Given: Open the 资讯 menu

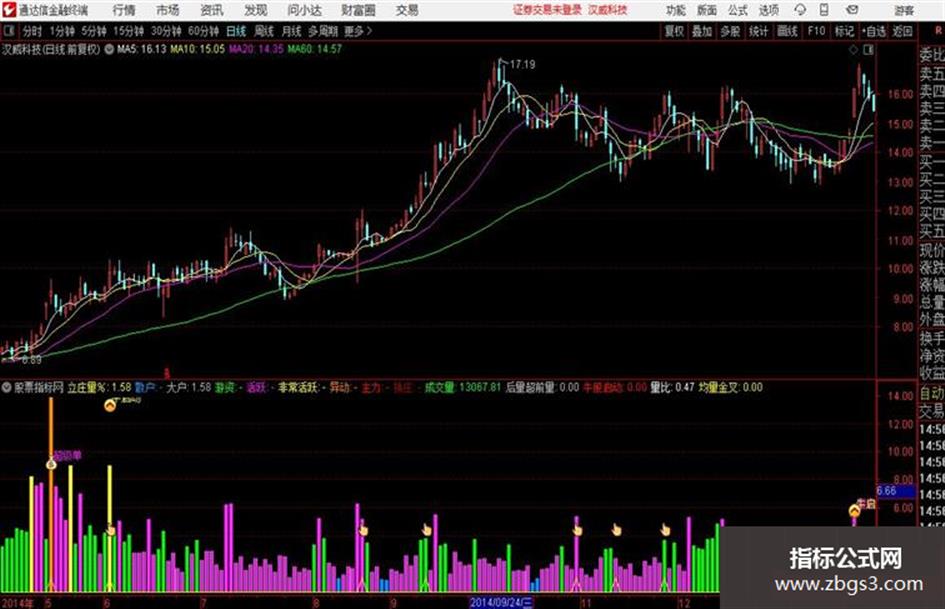Looking at the screenshot, I should (212, 10).
